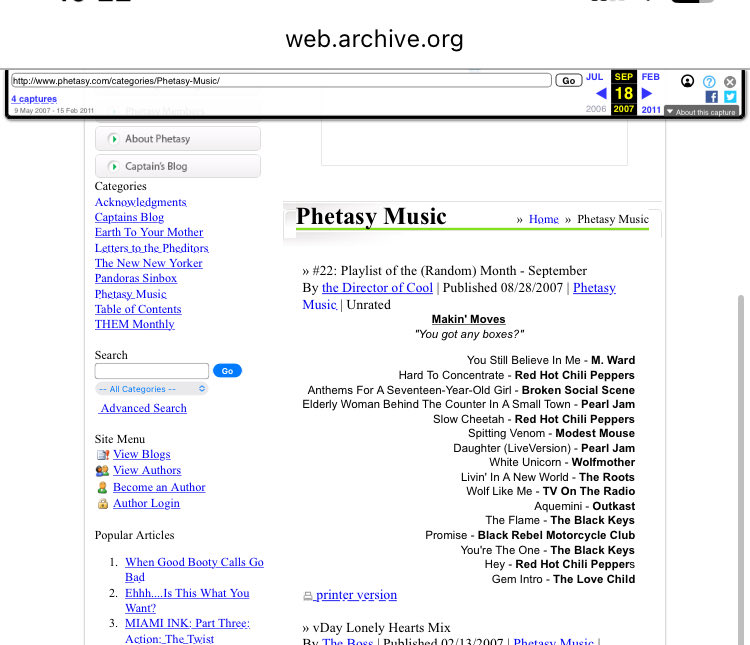Click 'Gem Intro - The Love Child' track

[563, 579]
